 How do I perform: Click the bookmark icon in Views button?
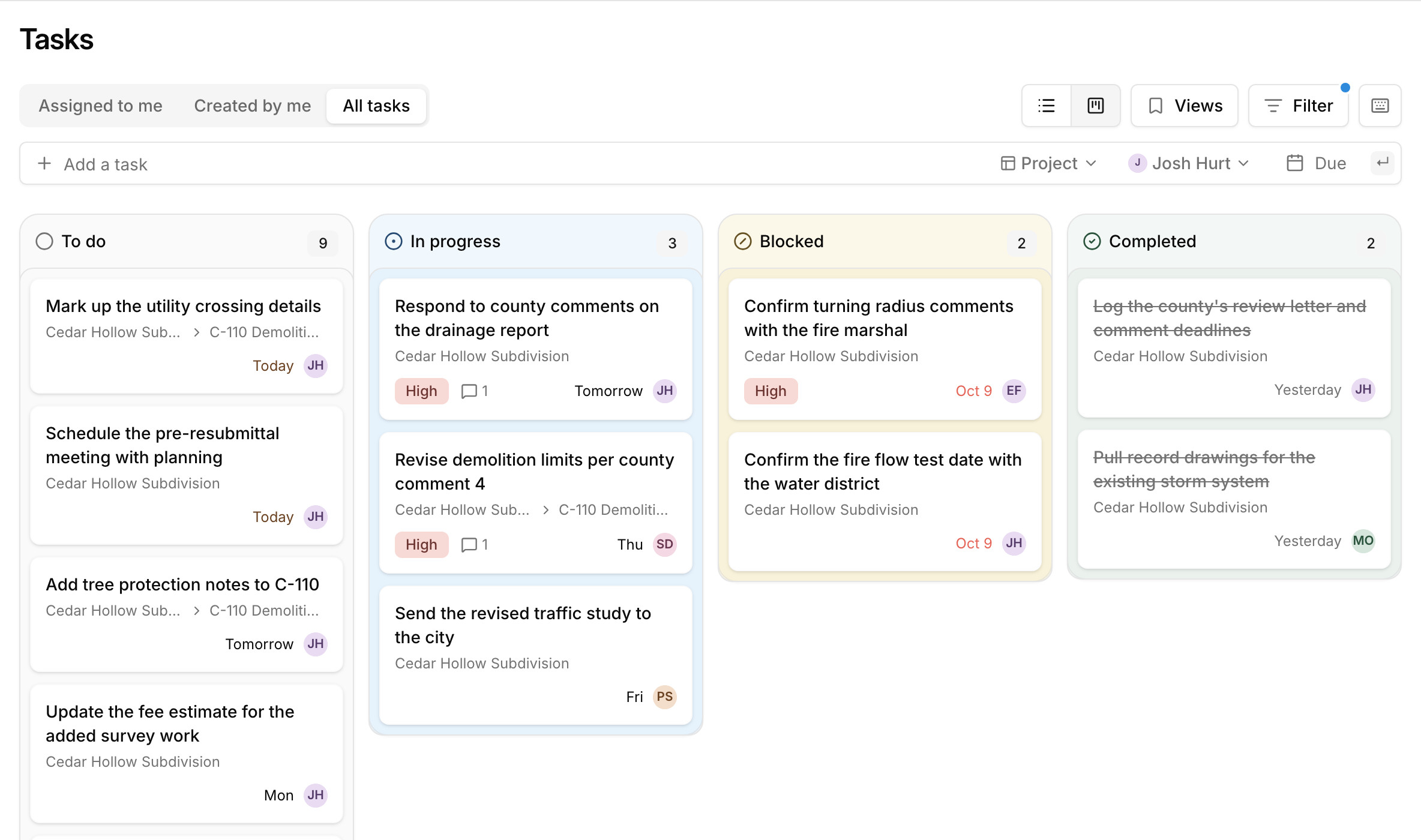click(x=1156, y=106)
